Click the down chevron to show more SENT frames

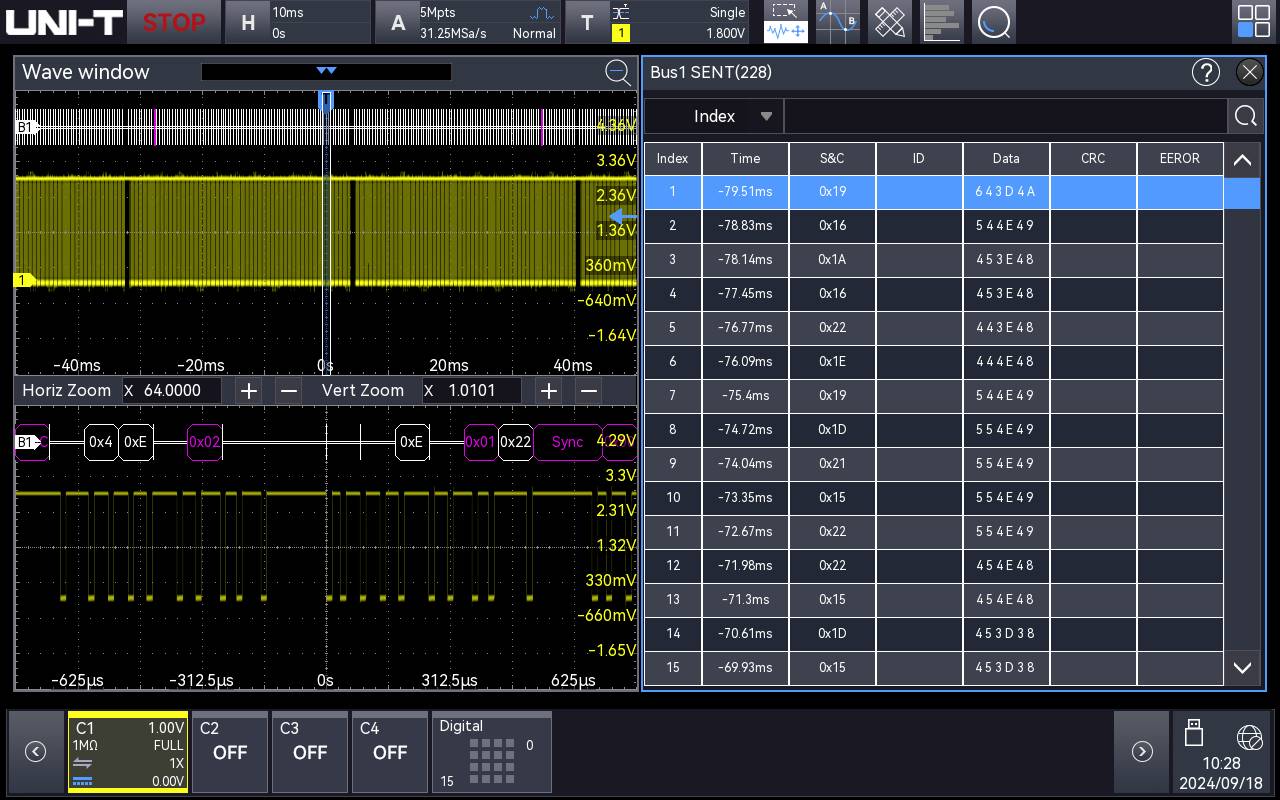tap(1242, 668)
